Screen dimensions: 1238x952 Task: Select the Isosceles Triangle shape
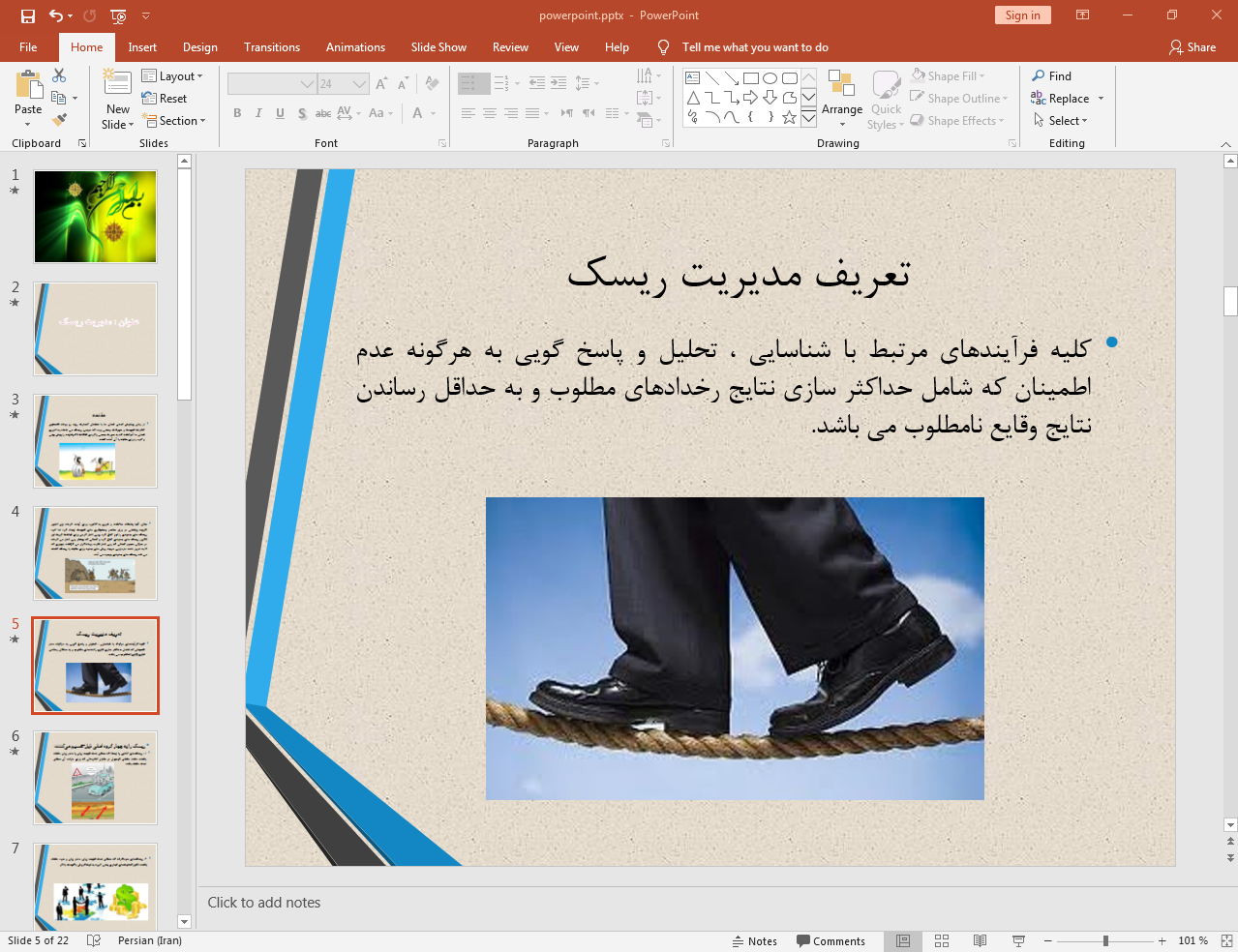[693, 98]
